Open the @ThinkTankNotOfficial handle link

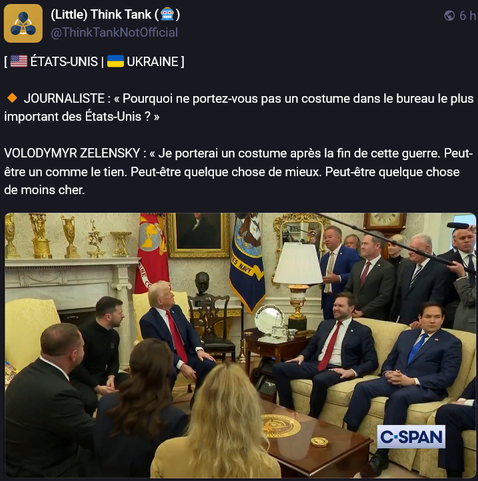pos(114,33)
